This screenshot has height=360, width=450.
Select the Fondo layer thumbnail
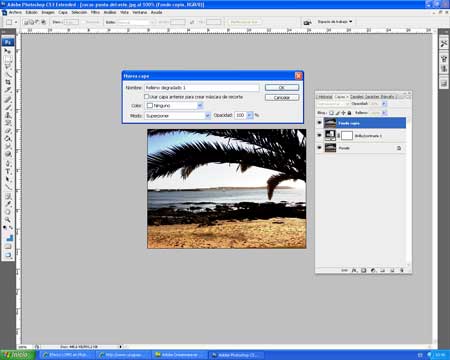pyautogui.click(x=330, y=148)
